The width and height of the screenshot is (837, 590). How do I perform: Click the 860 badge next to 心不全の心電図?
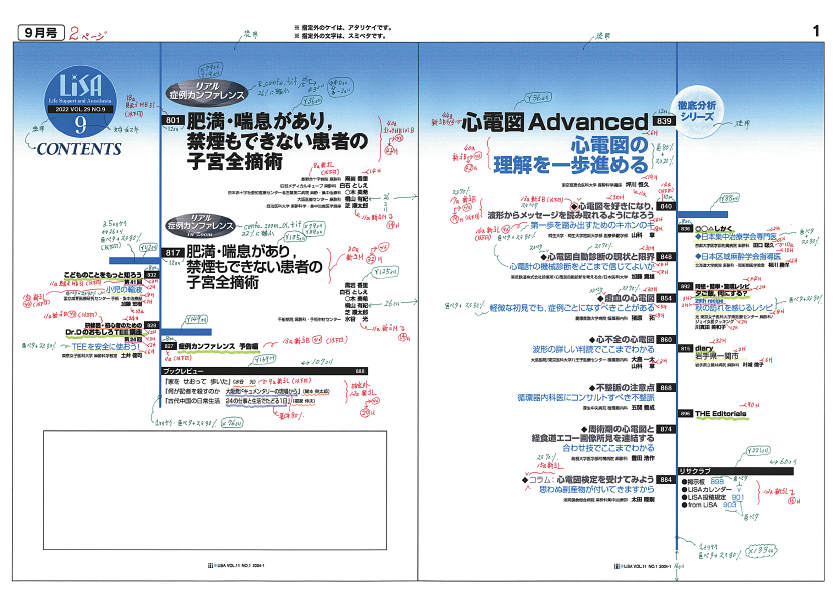(666, 340)
